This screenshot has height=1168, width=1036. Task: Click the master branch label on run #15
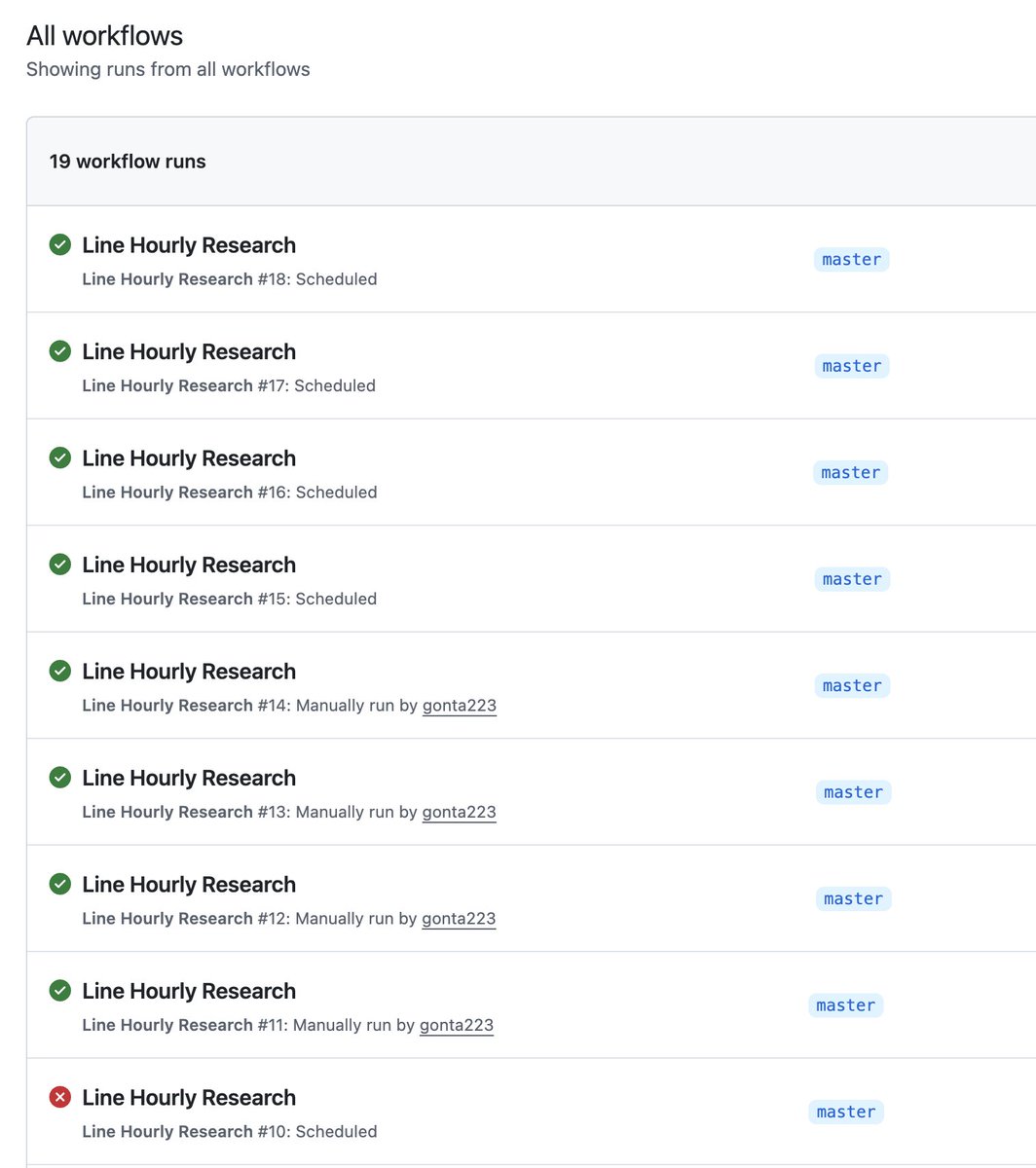coord(852,579)
